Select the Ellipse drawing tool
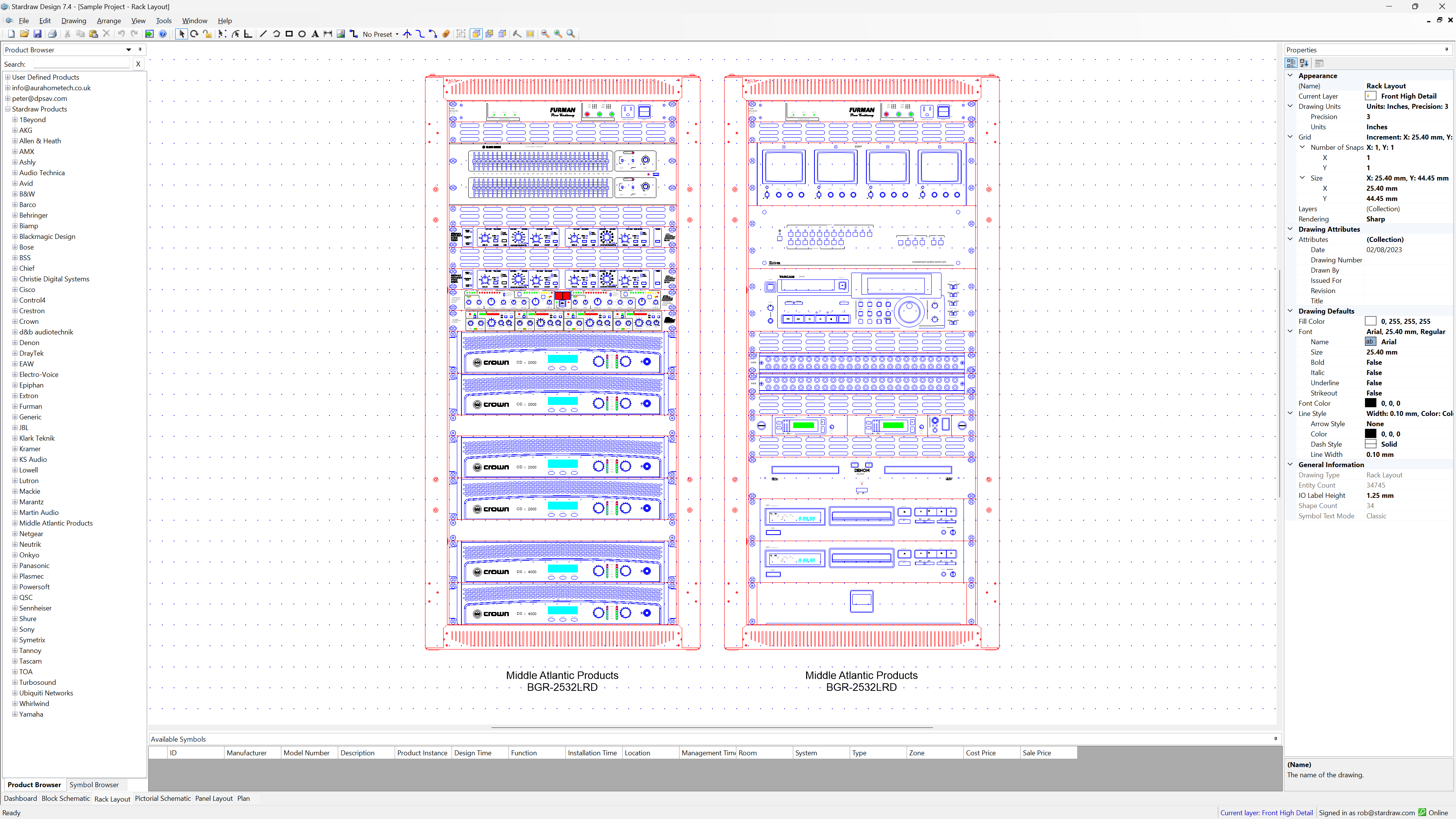Image resolution: width=1456 pixels, height=819 pixels. point(302,34)
